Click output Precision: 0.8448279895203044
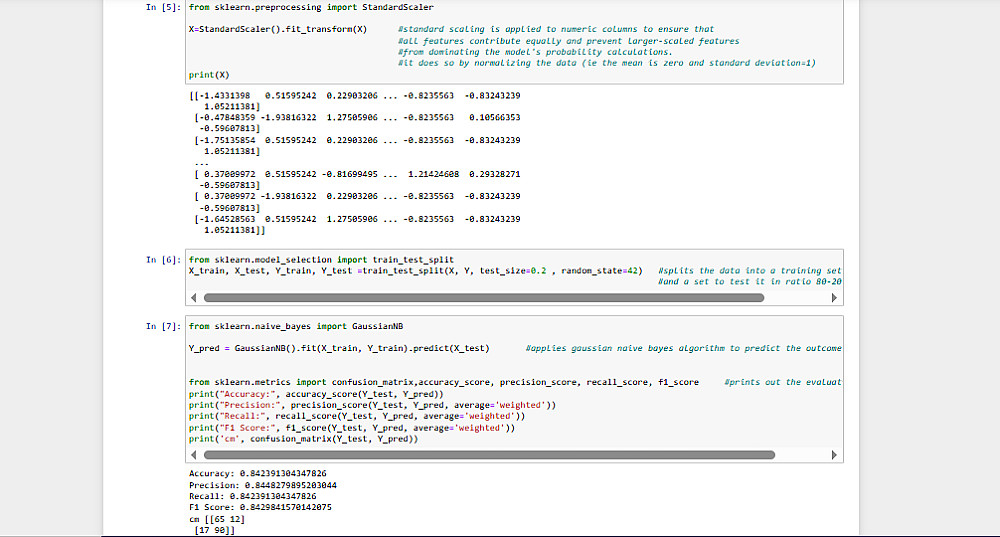This screenshot has height=537, width=1000. tap(263, 485)
